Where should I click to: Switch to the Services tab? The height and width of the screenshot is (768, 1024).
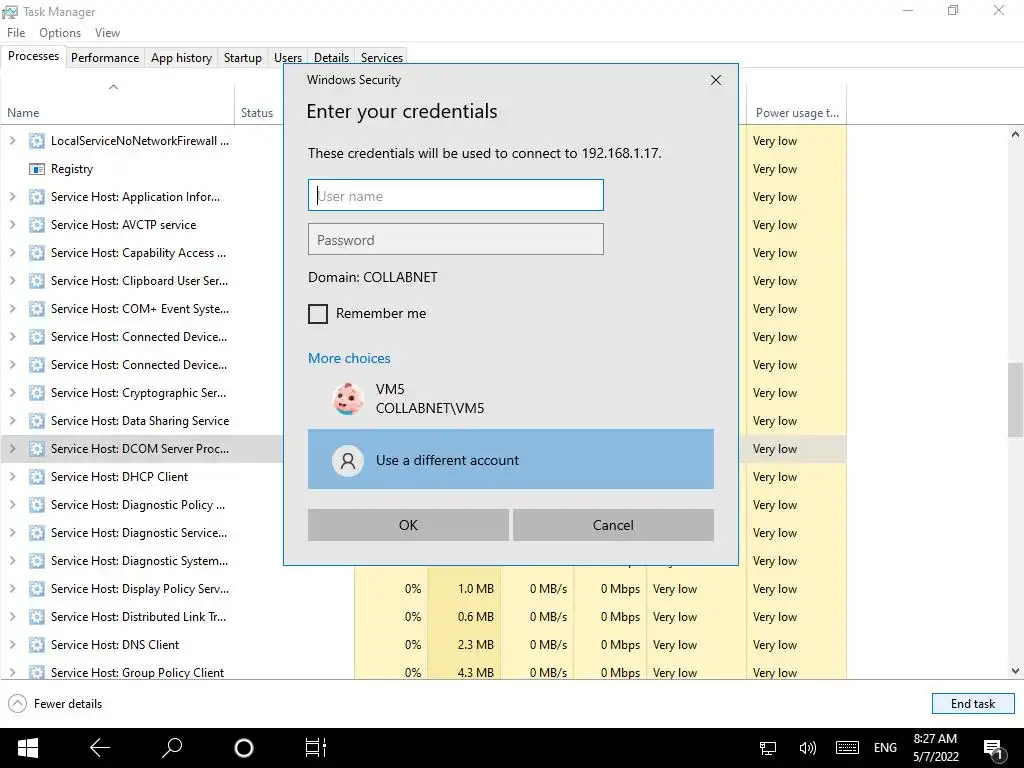381,56
